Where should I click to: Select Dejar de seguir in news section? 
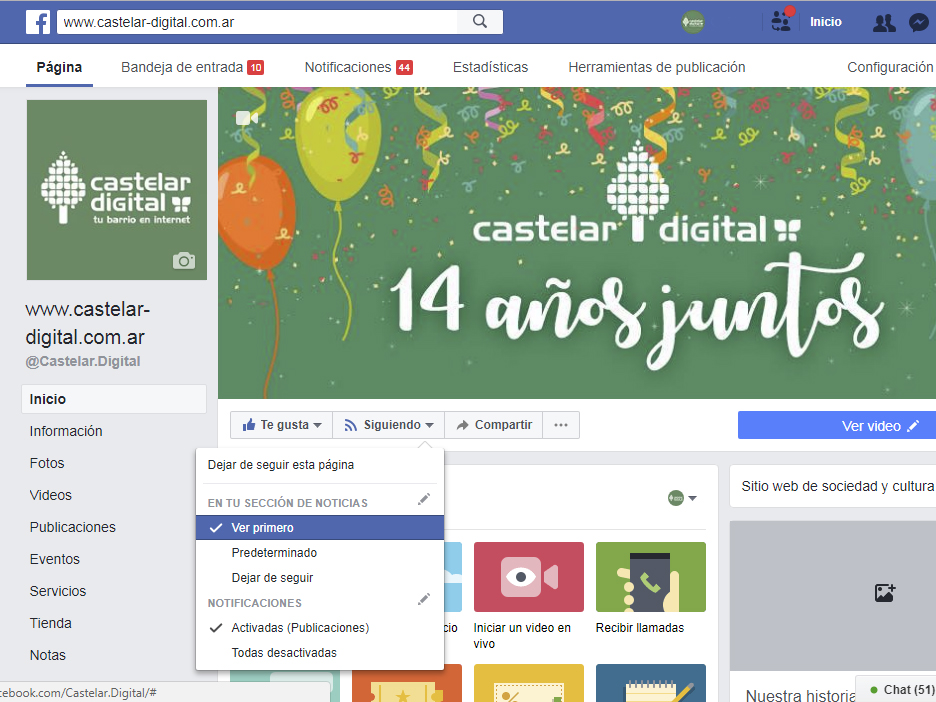pyautogui.click(x=320, y=578)
